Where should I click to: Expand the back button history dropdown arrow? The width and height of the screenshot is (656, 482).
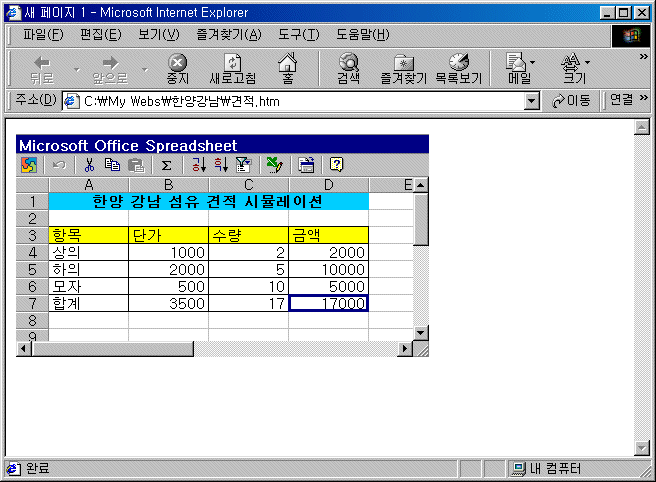77,69
